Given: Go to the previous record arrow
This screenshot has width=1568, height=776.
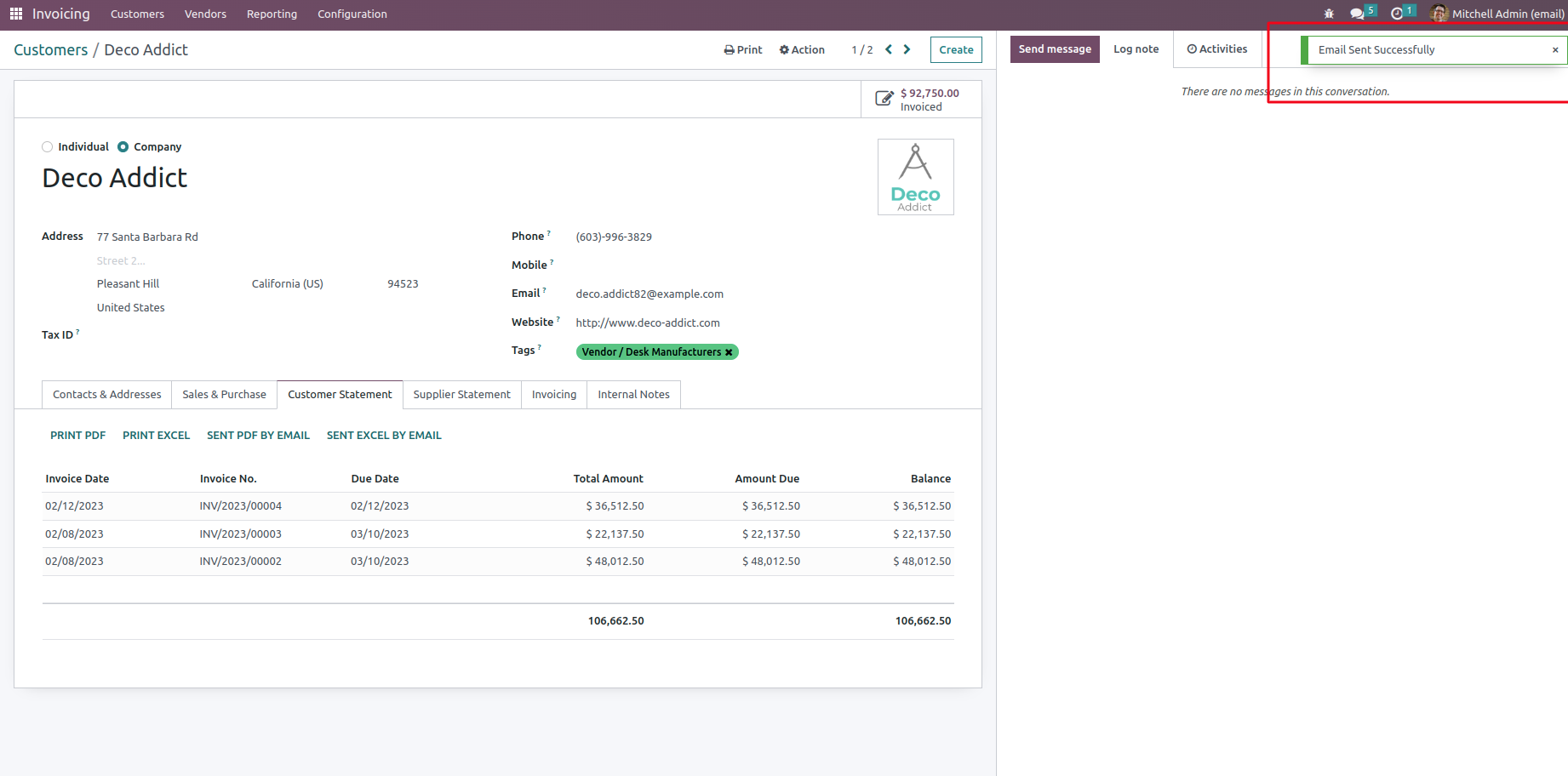Looking at the screenshot, I should pos(889,49).
